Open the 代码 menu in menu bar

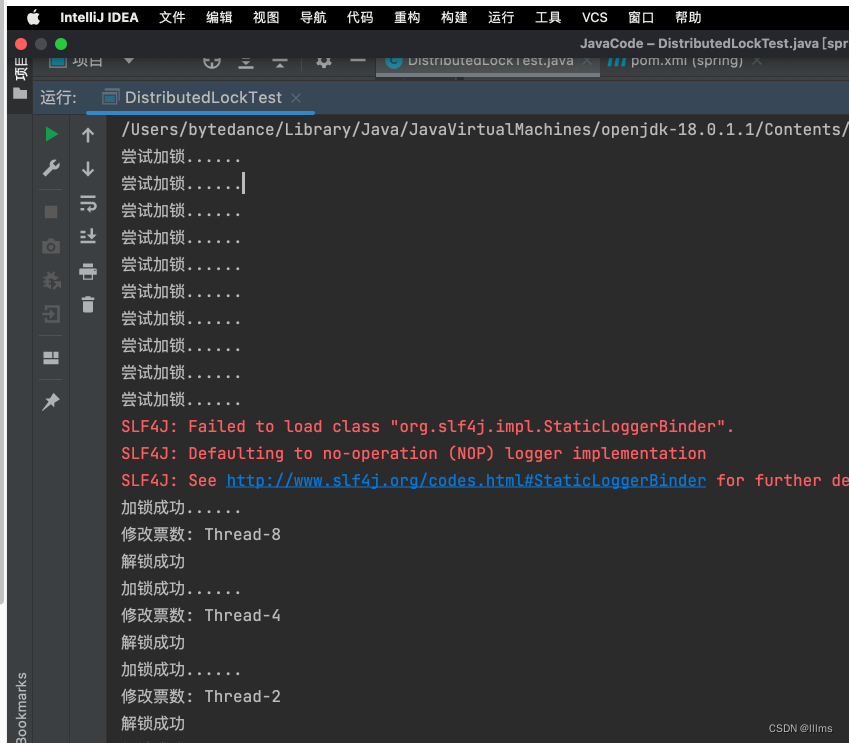360,17
